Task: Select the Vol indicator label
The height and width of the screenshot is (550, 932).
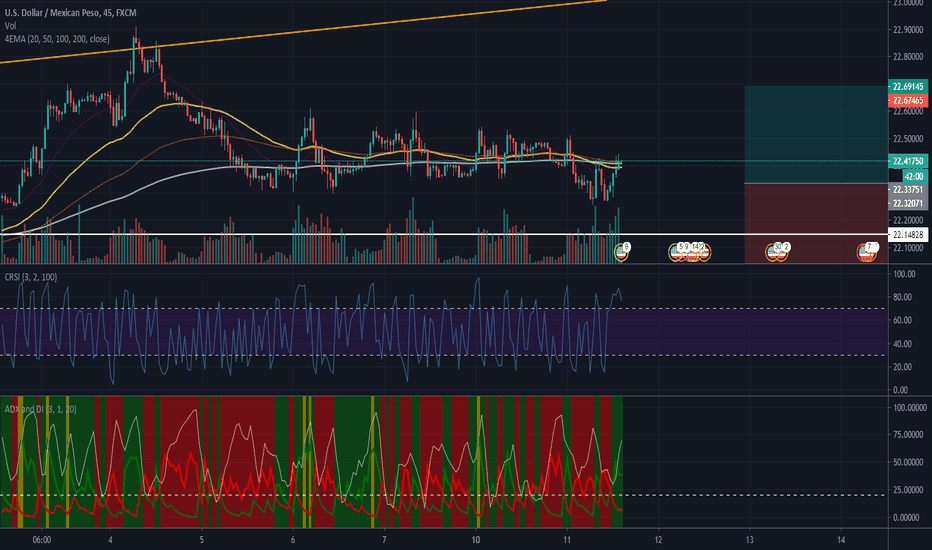Action: 10,26
